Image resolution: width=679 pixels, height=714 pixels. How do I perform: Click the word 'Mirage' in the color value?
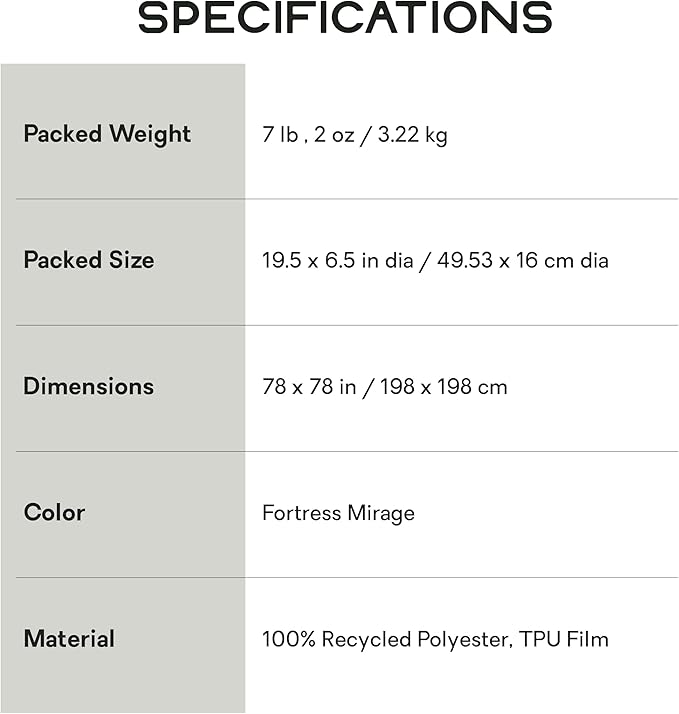click(x=381, y=513)
